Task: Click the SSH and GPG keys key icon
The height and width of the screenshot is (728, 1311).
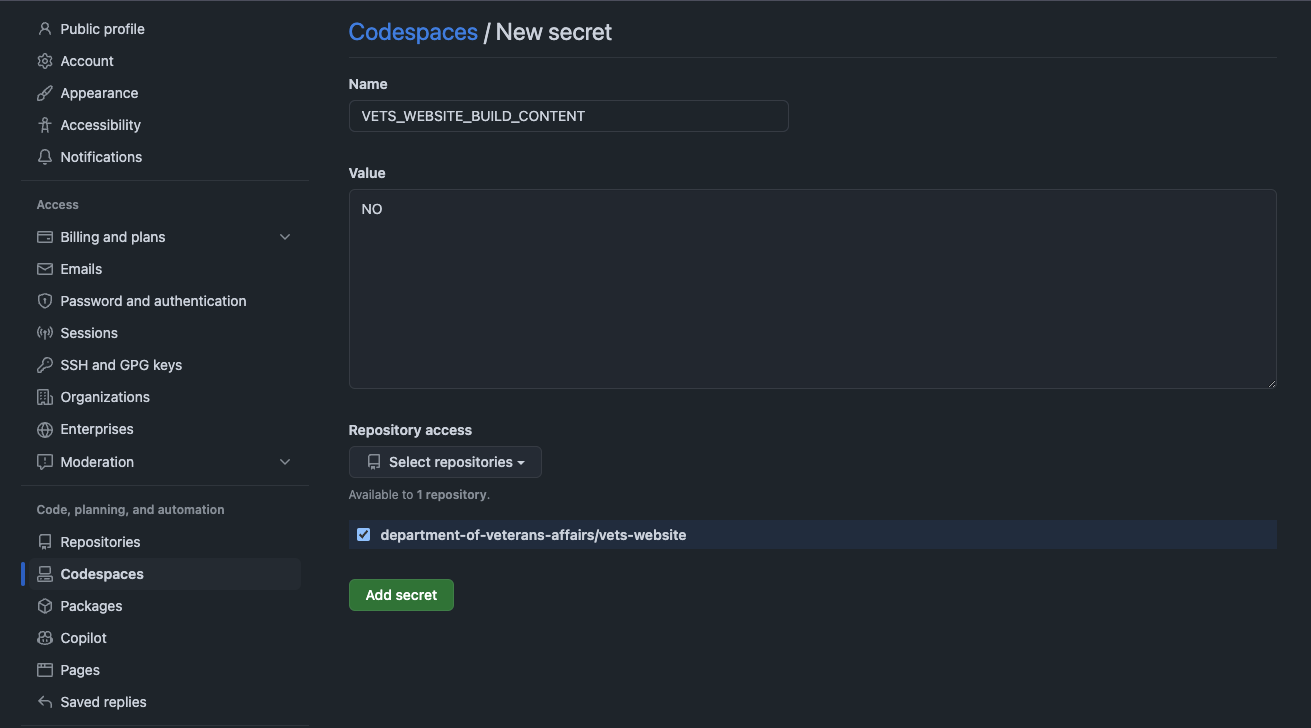Action: point(44,365)
